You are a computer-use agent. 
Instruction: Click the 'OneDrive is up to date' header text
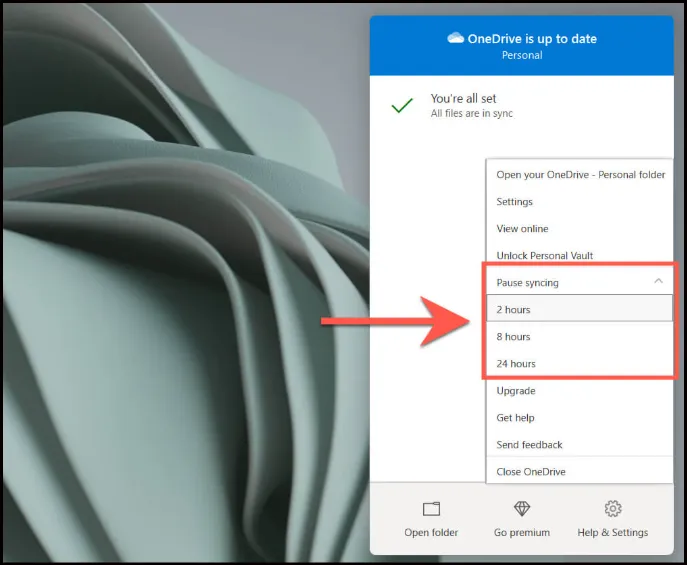[532, 39]
